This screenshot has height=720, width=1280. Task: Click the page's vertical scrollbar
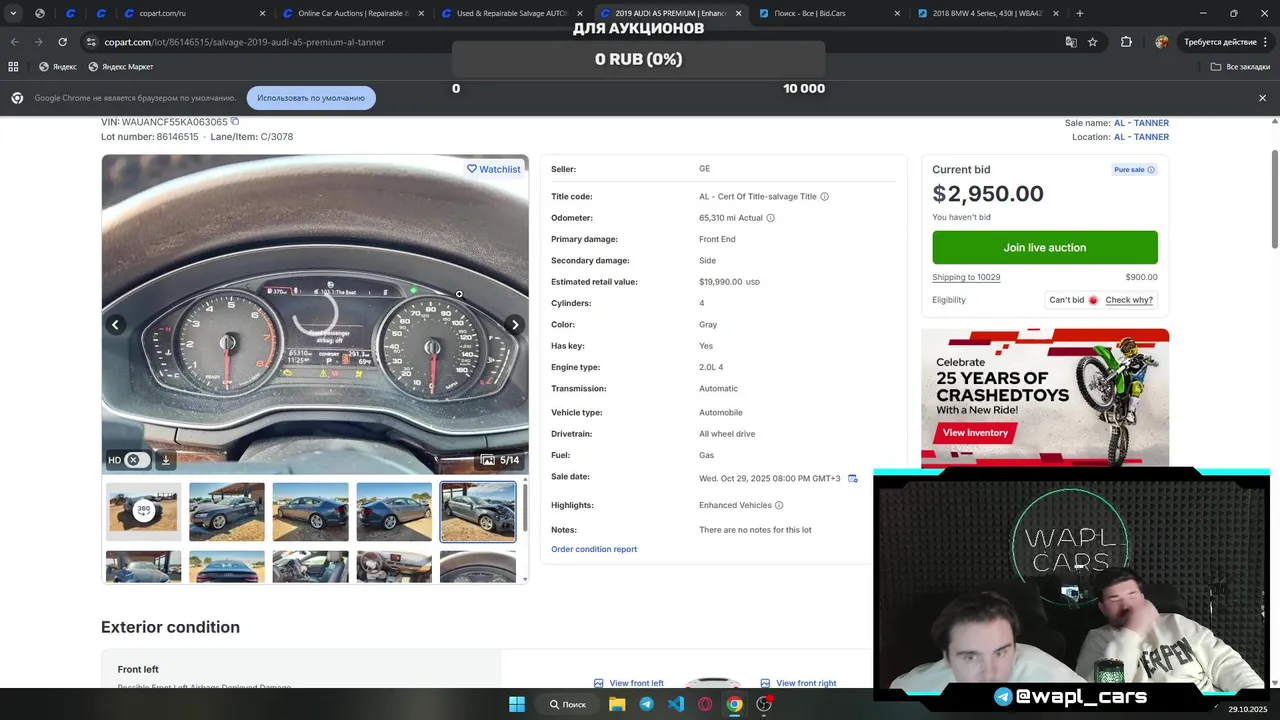(1274, 200)
